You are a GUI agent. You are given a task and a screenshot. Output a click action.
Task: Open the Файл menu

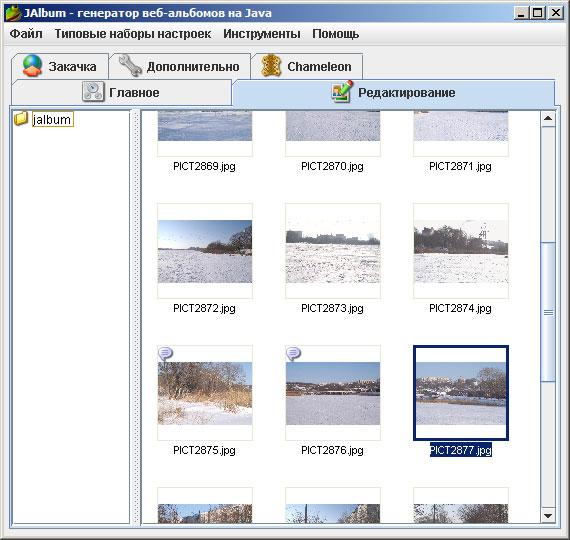[26, 34]
